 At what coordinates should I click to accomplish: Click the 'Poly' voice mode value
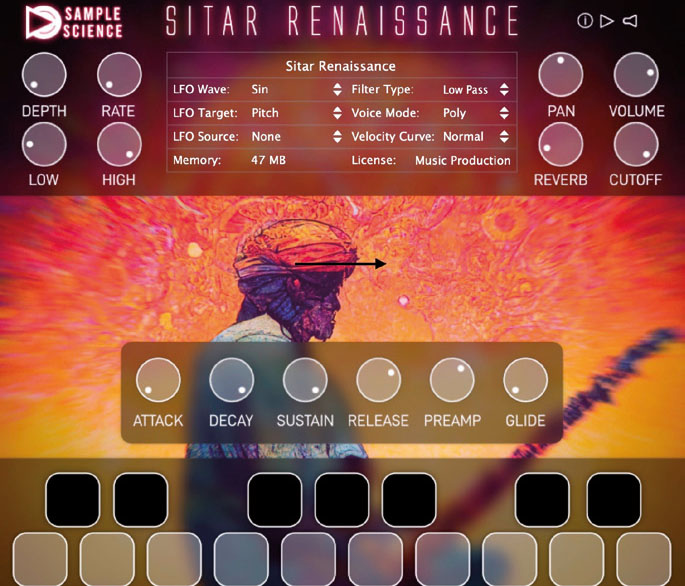click(x=454, y=113)
